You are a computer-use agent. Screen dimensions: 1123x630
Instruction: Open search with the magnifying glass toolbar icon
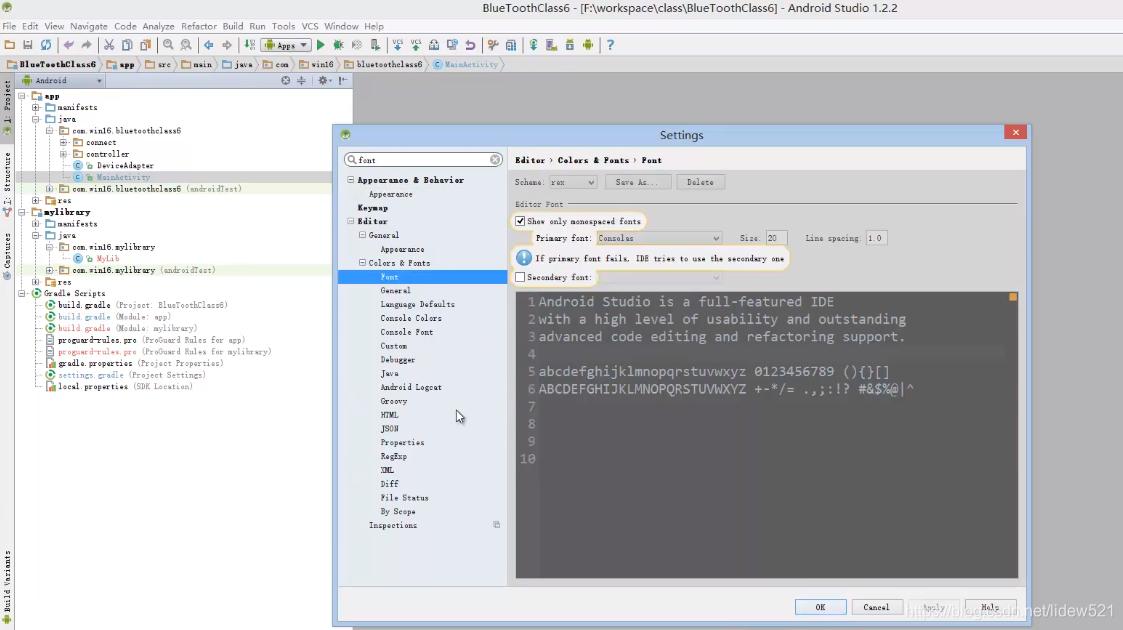167,45
